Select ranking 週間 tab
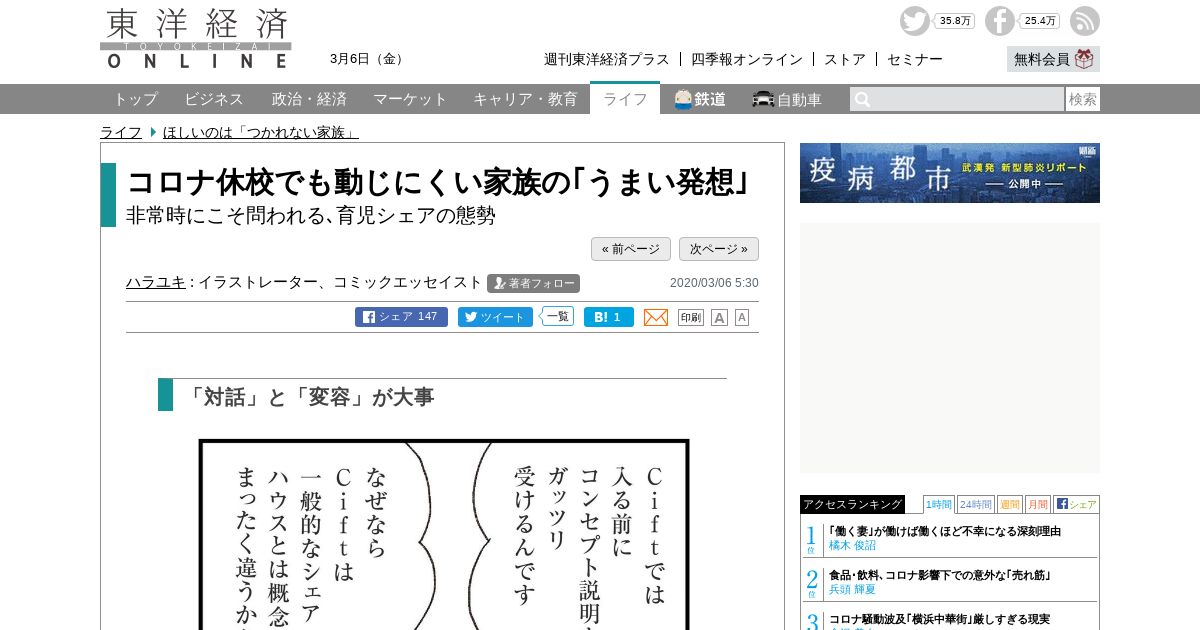1200x630 pixels. [x=1010, y=504]
